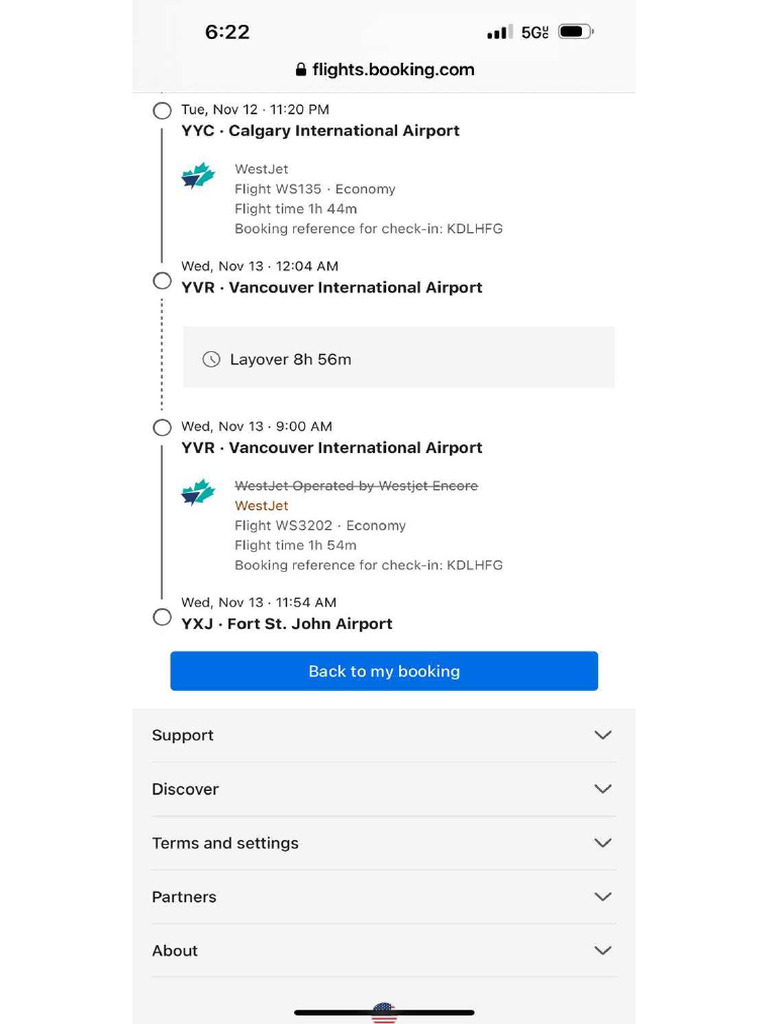The width and height of the screenshot is (768, 1024).
Task: Tap the WestJet logo for flight WS3202
Action: pos(198,492)
